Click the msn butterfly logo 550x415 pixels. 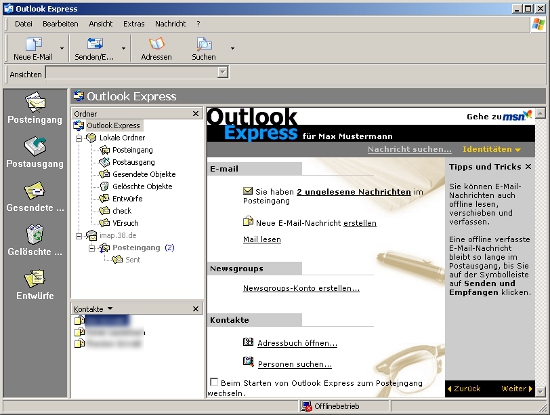[x=517, y=115]
